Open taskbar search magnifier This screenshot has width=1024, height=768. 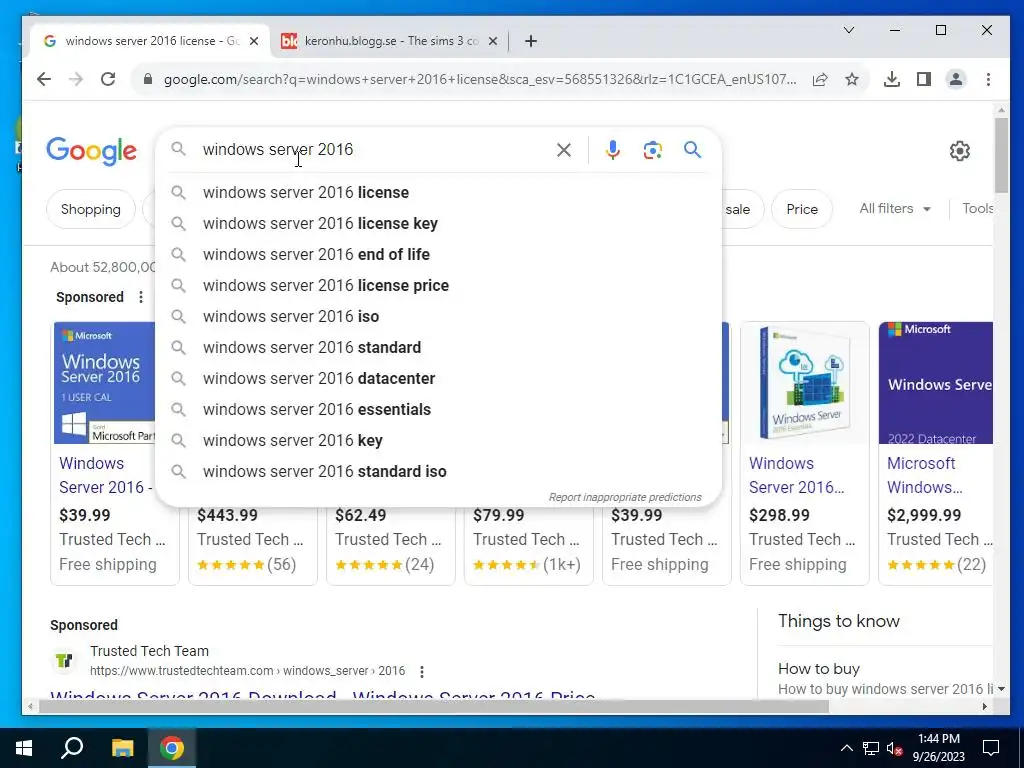72,748
